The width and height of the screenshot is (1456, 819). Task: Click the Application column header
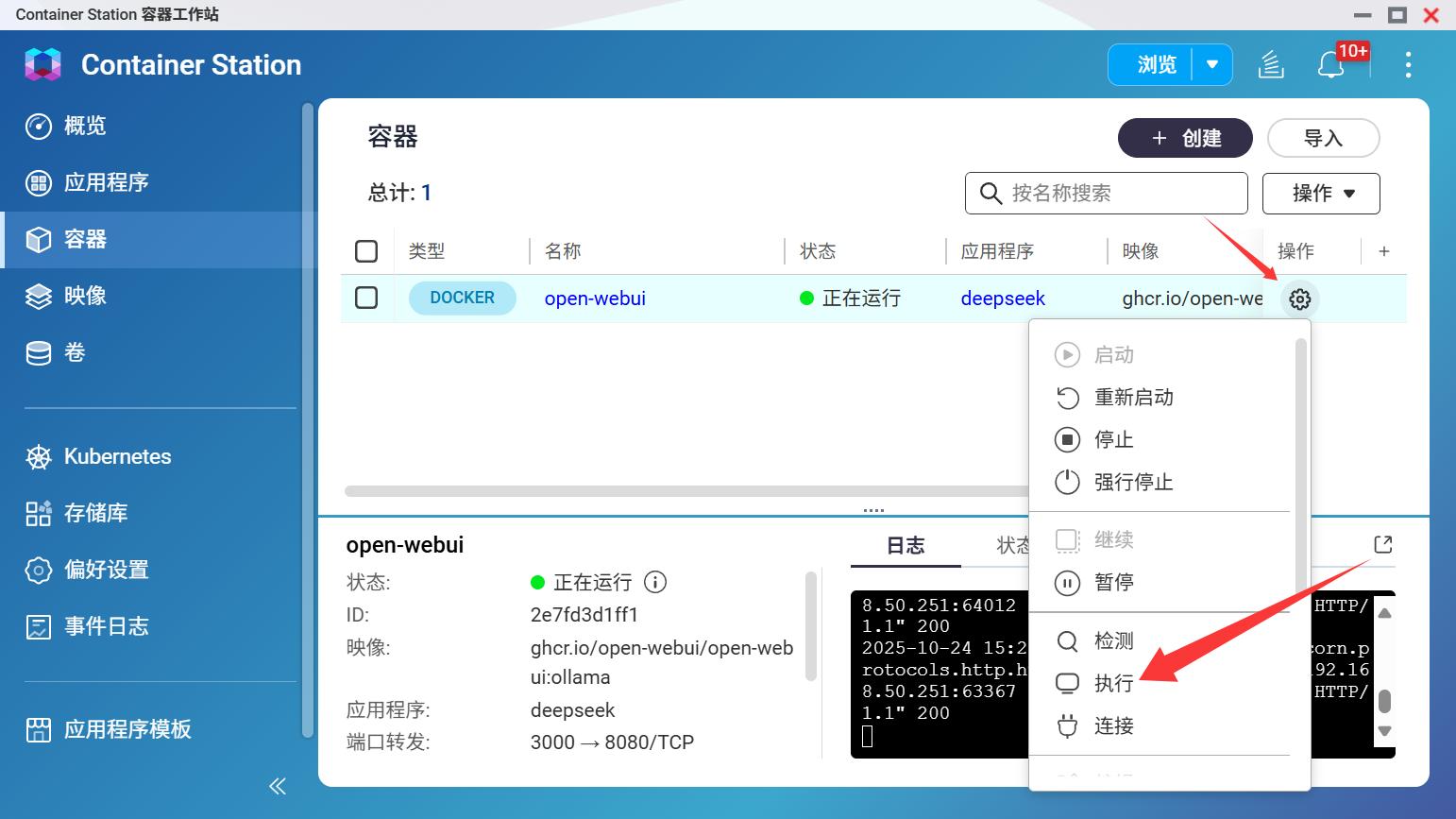[998, 251]
